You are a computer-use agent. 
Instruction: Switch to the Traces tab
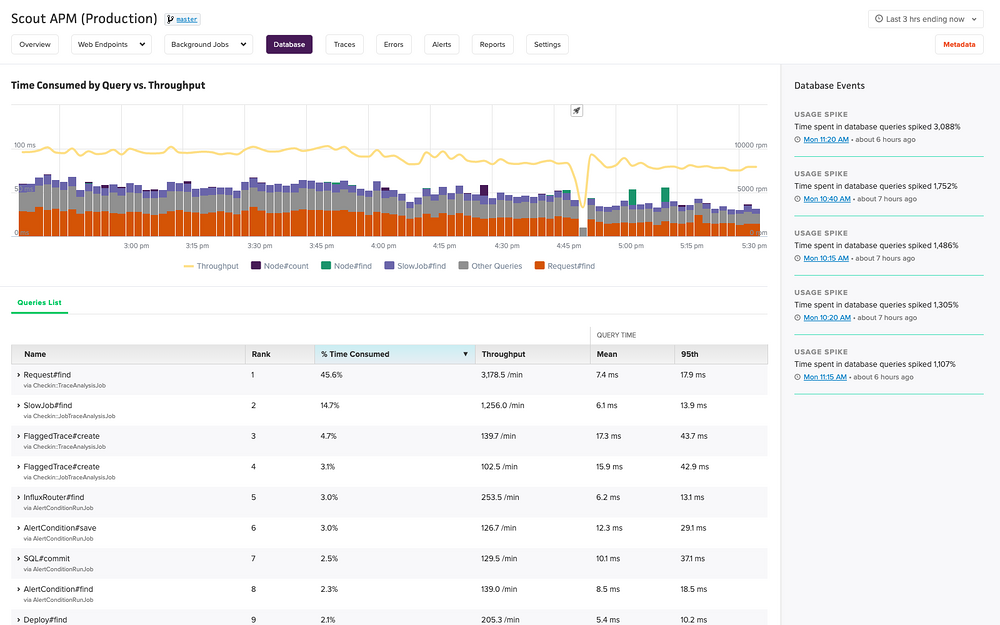coord(344,45)
